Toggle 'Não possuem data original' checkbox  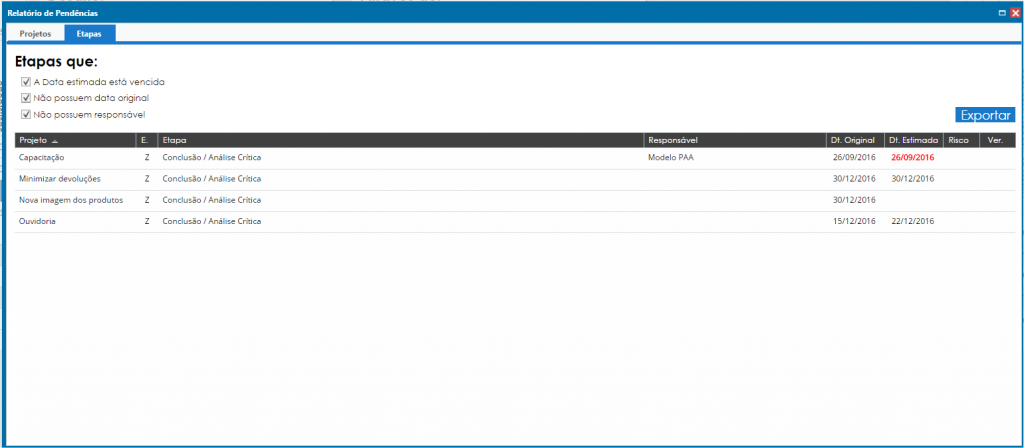pos(26,98)
